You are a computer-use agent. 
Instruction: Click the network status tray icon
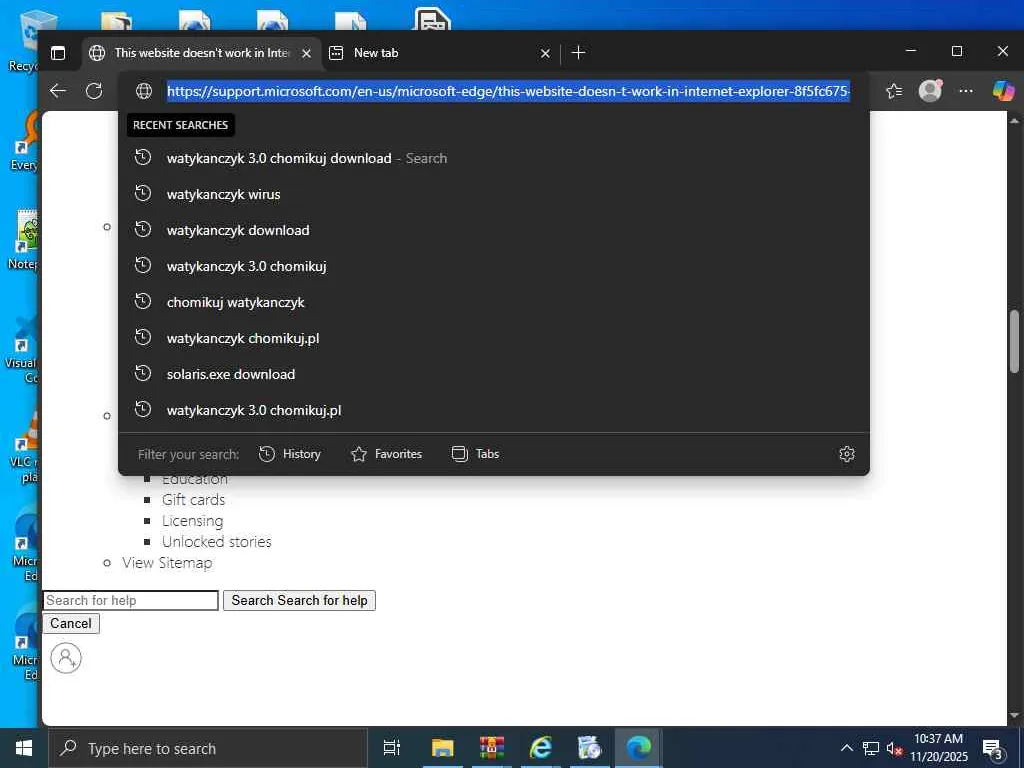tap(871, 748)
